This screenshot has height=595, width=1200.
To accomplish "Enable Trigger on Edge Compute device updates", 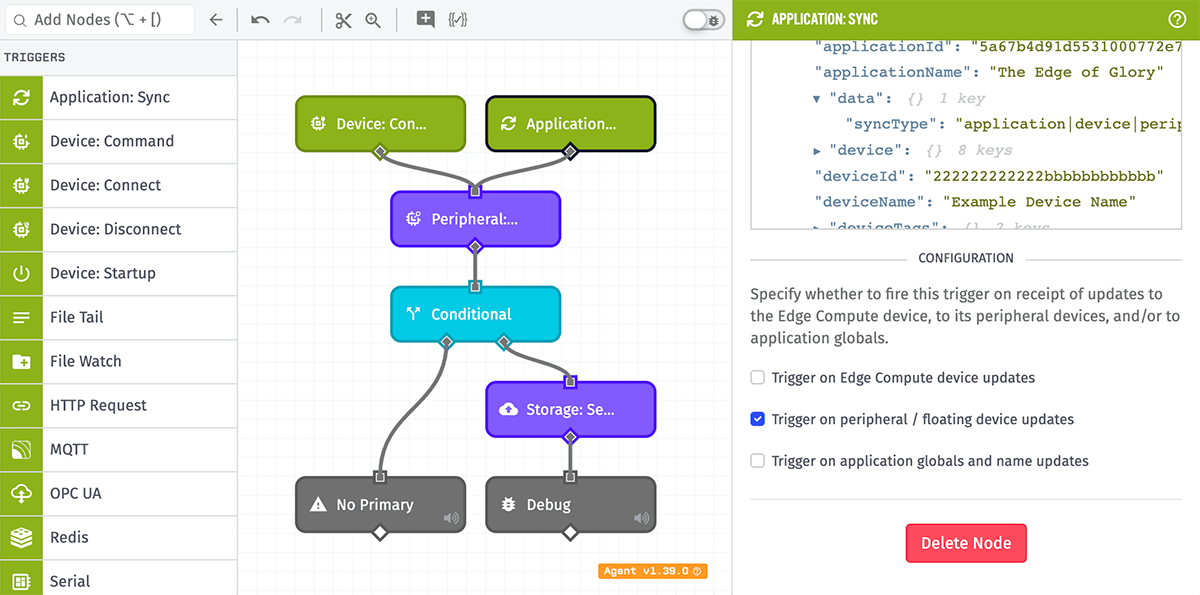I will (x=757, y=378).
